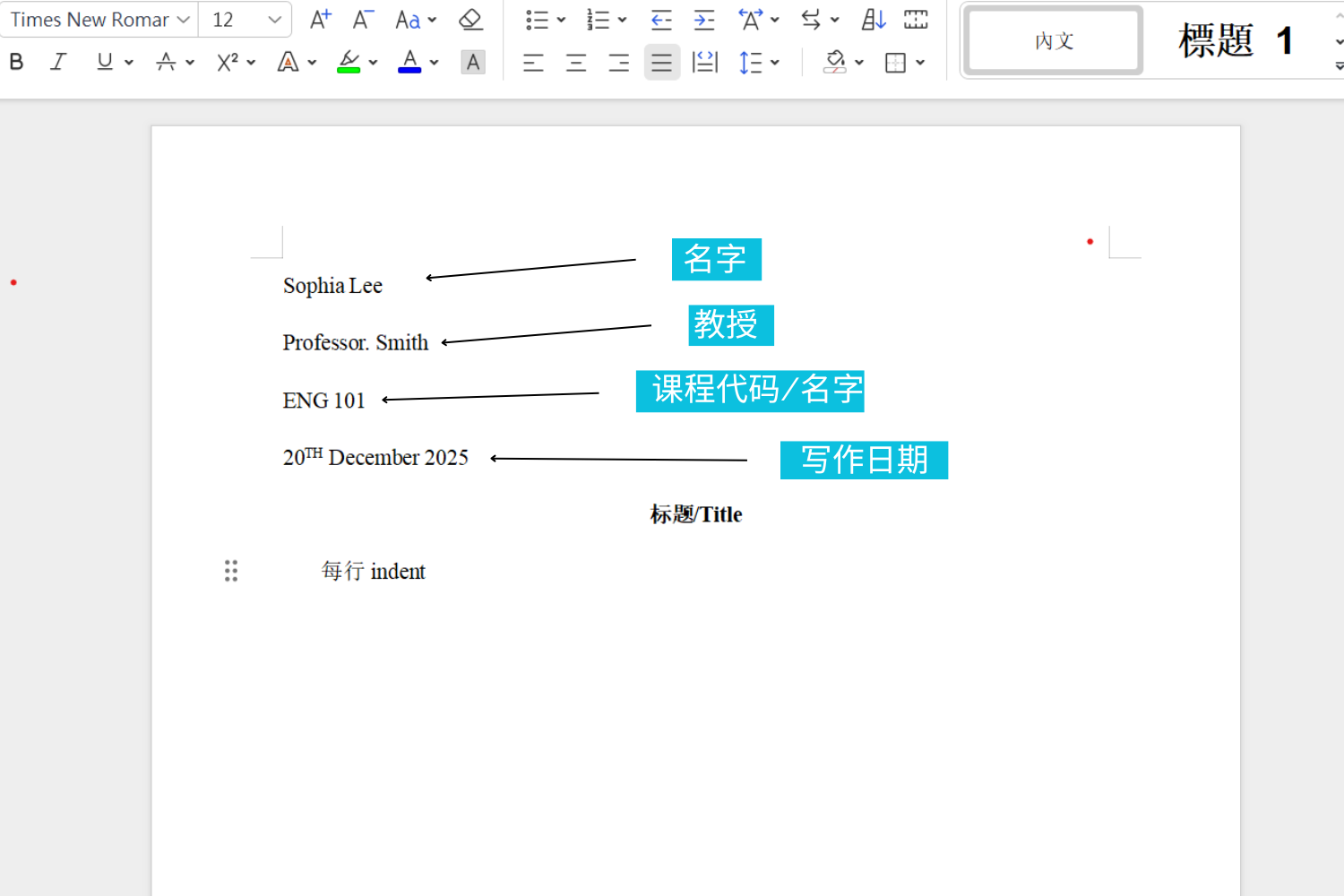Expand the line spacing options arrow
Viewport: 1344px width, 896px height.
(x=775, y=63)
